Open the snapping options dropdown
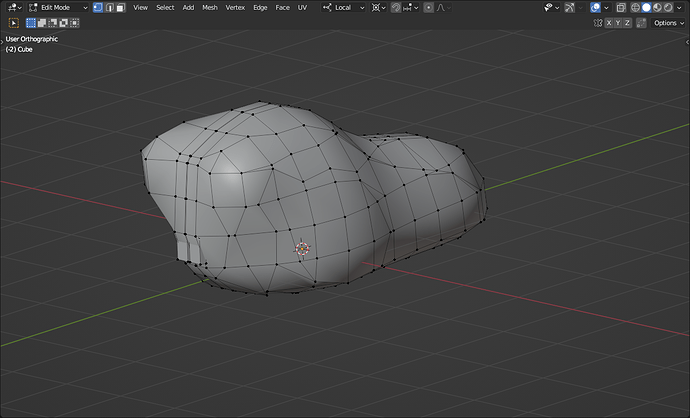 [x=411, y=7]
